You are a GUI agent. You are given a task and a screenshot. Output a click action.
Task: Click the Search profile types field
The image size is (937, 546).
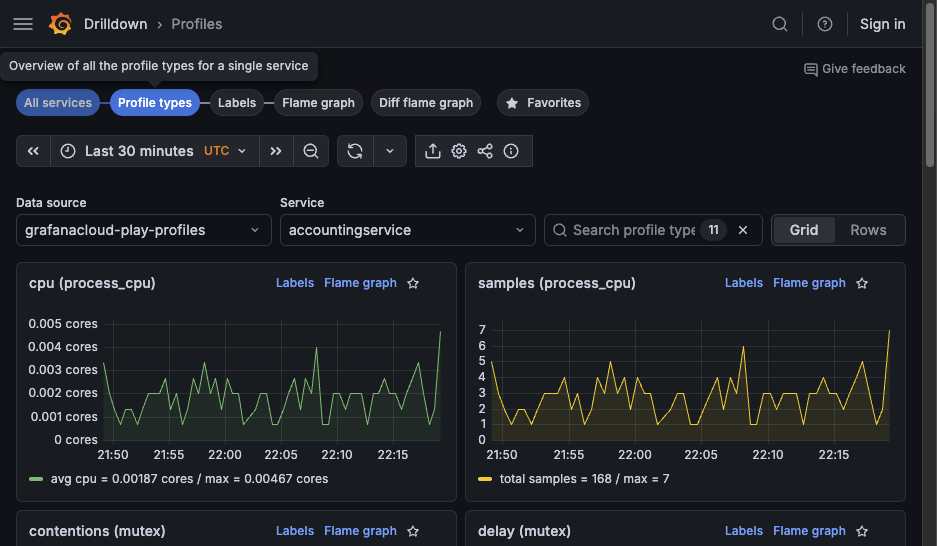tap(633, 230)
